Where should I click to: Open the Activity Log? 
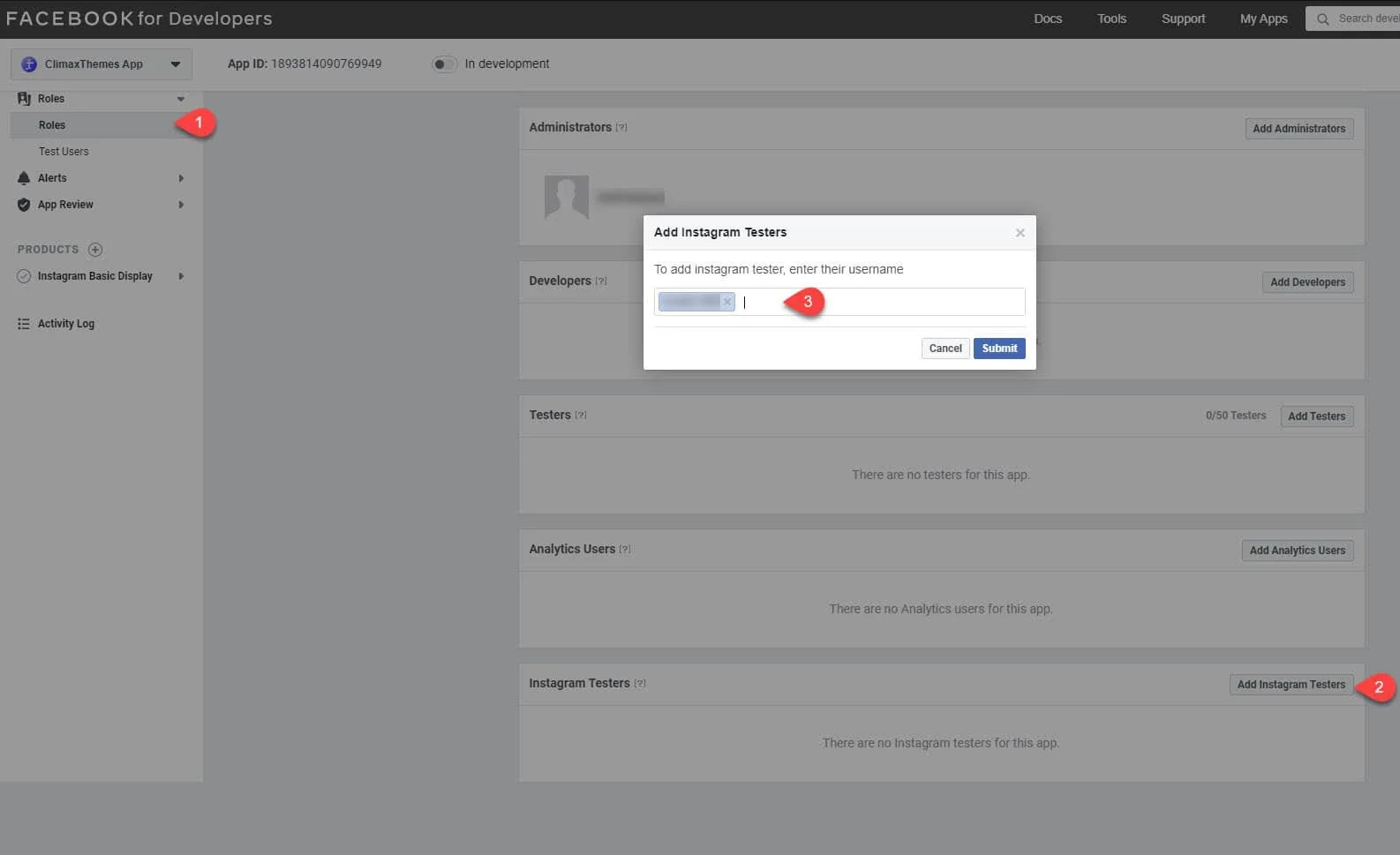[x=66, y=324]
